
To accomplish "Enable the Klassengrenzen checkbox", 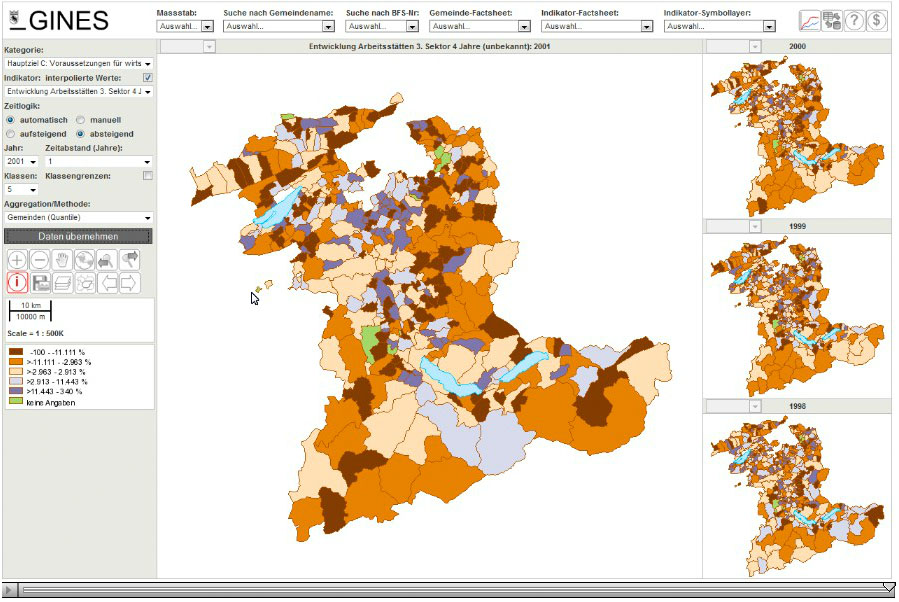I will click(x=148, y=176).
